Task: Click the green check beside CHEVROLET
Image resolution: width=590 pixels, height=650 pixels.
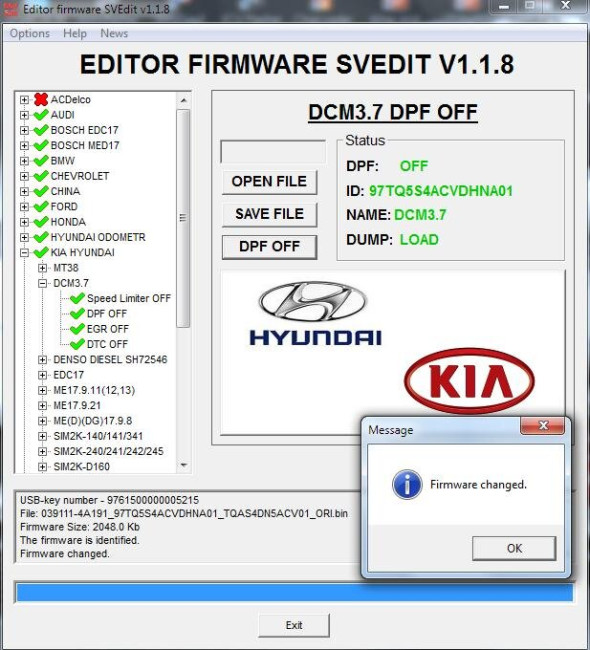Action: click(x=41, y=176)
